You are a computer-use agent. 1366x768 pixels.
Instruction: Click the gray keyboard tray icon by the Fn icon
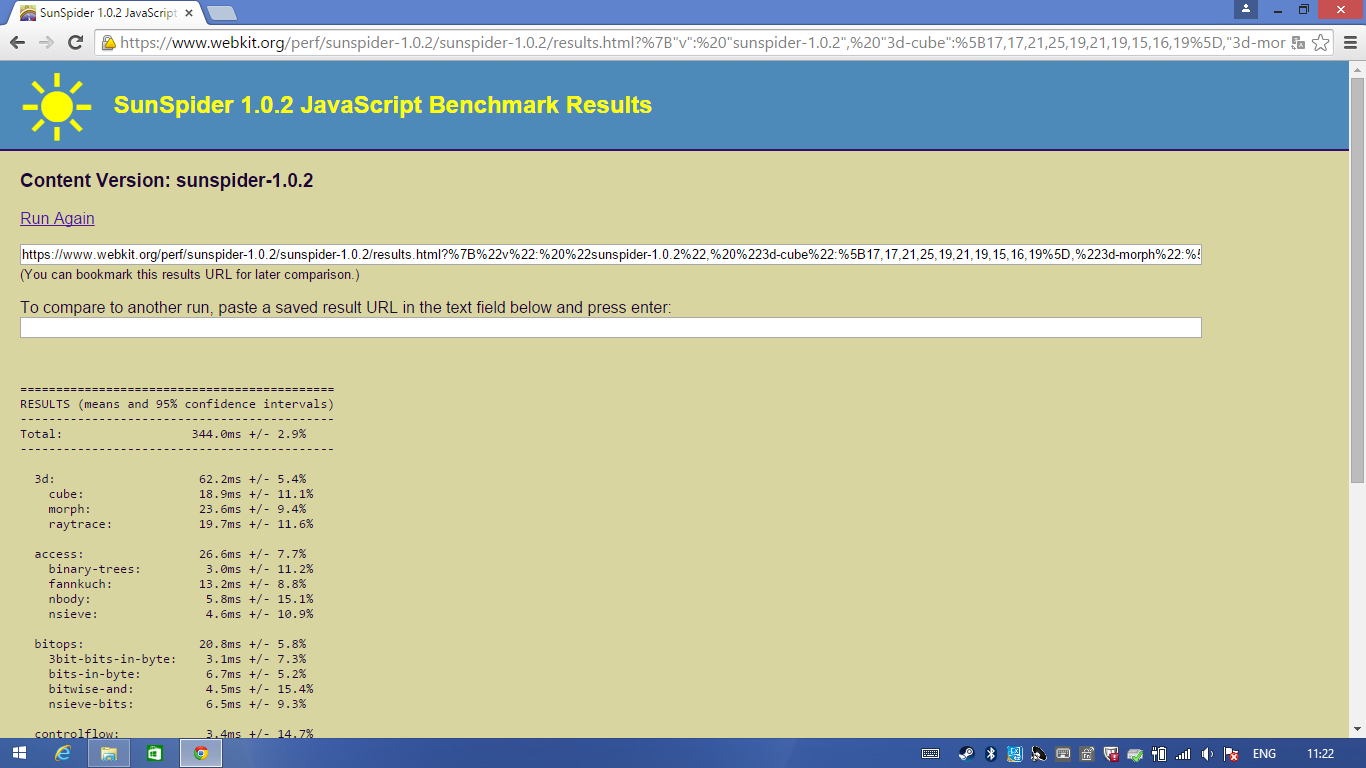(x=1063, y=753)
